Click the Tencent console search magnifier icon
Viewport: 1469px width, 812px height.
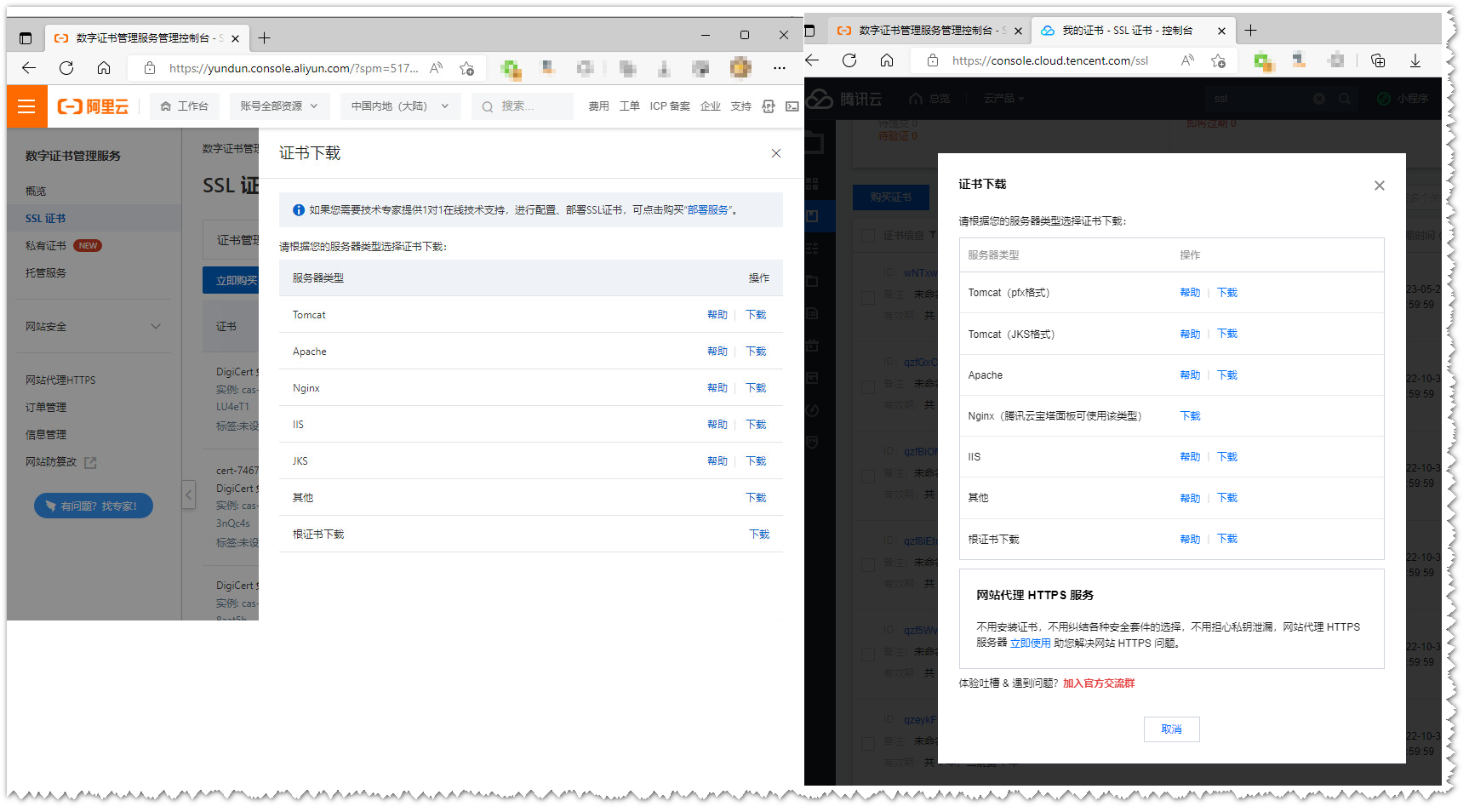tap(1345, 99)
